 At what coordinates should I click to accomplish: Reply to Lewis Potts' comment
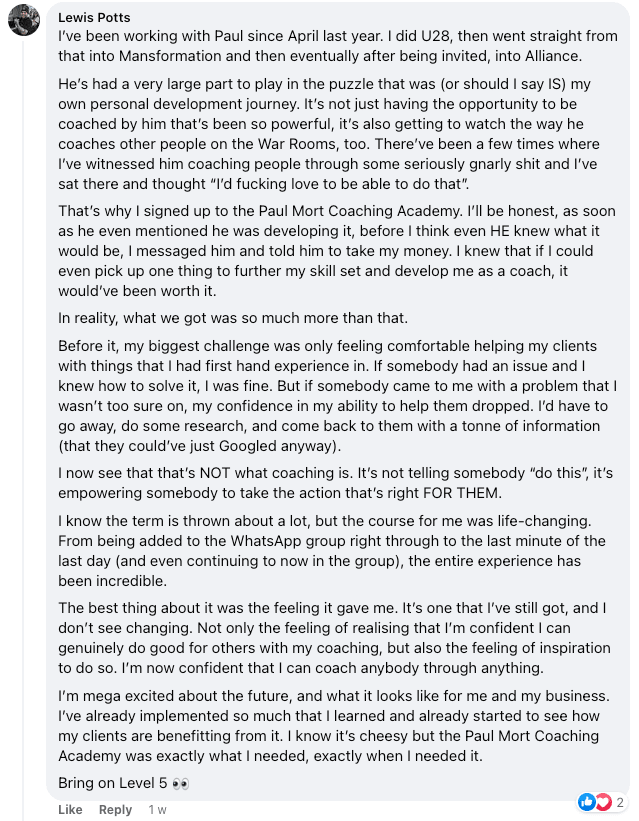tap(115, 809)
